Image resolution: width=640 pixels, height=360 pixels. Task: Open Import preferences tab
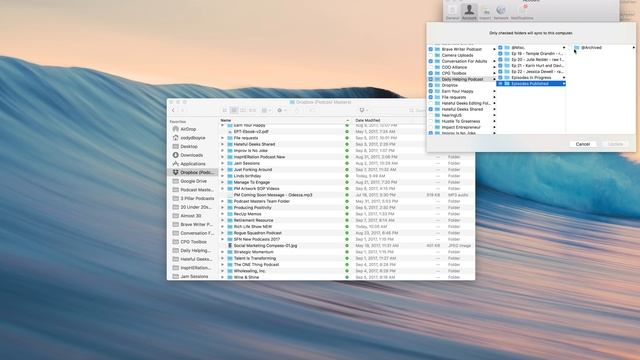[485, 12]
